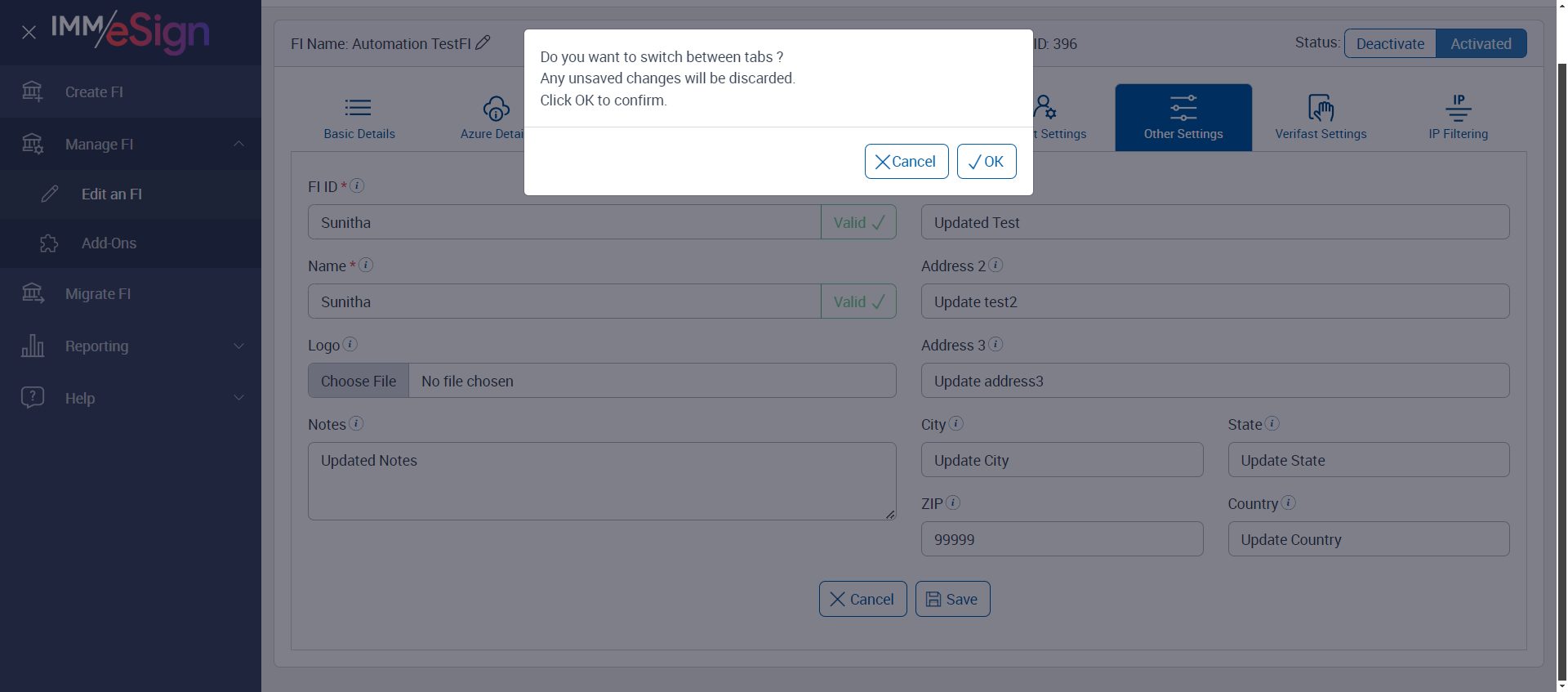The height and width of the screenshot is (692, 1568).
Task: Click the info icon next to ZIP
Action: [x=952, y=502]
